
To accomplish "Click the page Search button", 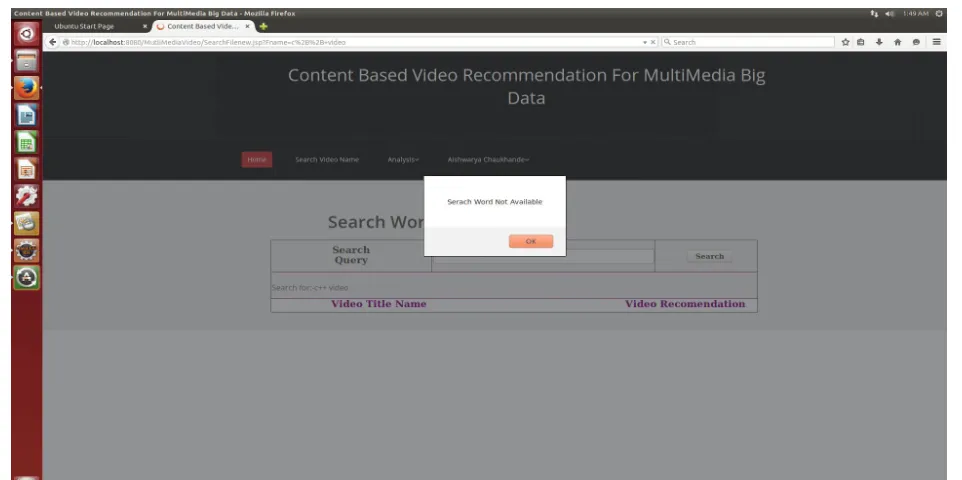I will [x=709, y=257].
